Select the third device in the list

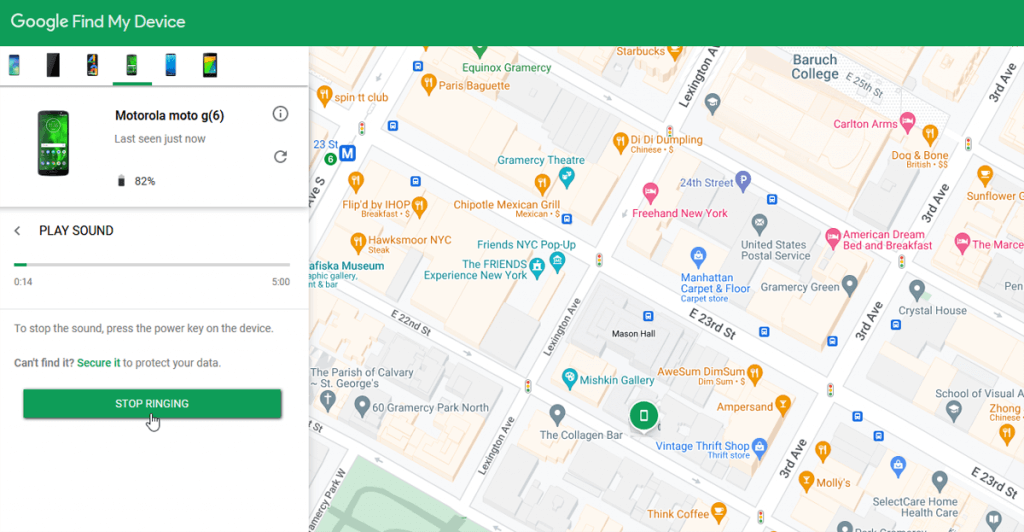point(92,65)
